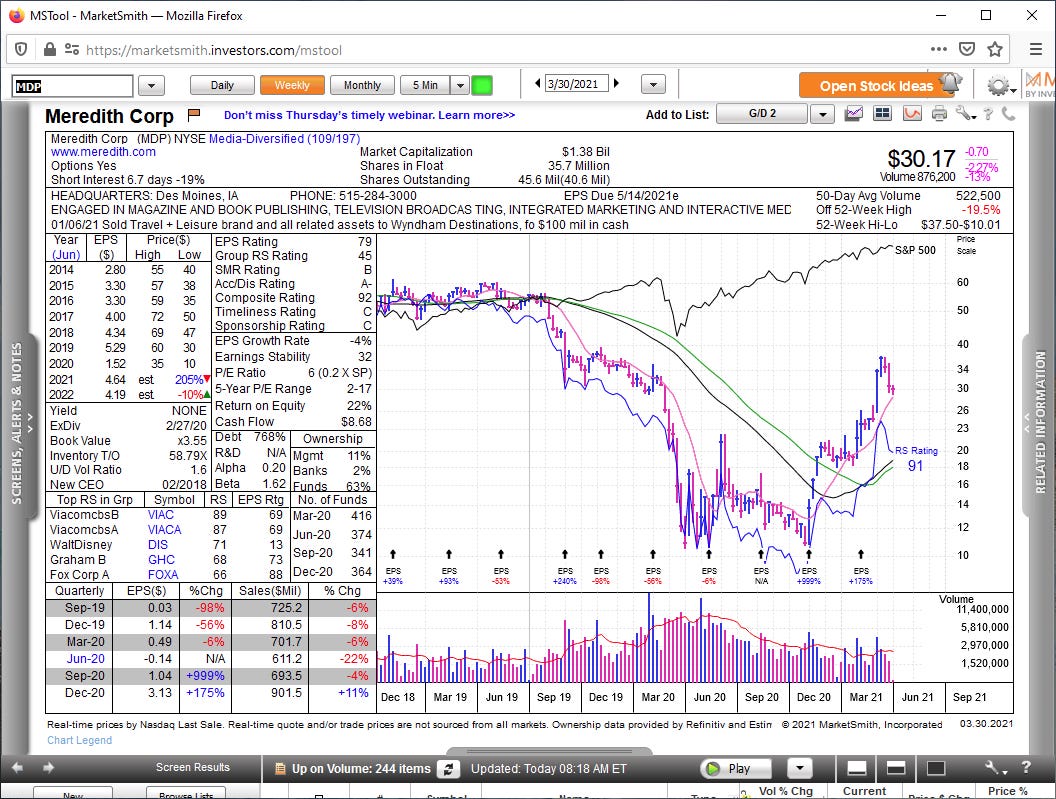1056x799 pixels.
Task: Open the Thursday webinar Learn more link
Action: click(369, 115)
